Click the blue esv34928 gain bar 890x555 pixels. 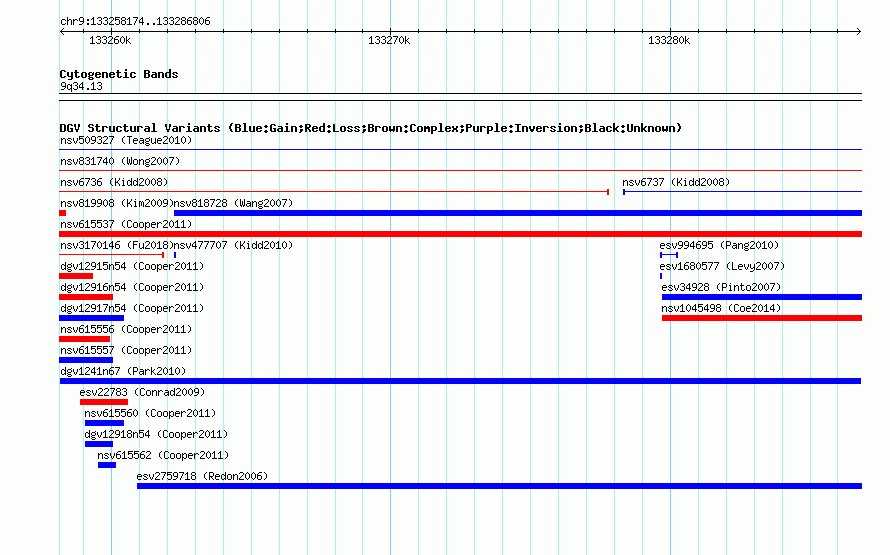click(762, 297)
